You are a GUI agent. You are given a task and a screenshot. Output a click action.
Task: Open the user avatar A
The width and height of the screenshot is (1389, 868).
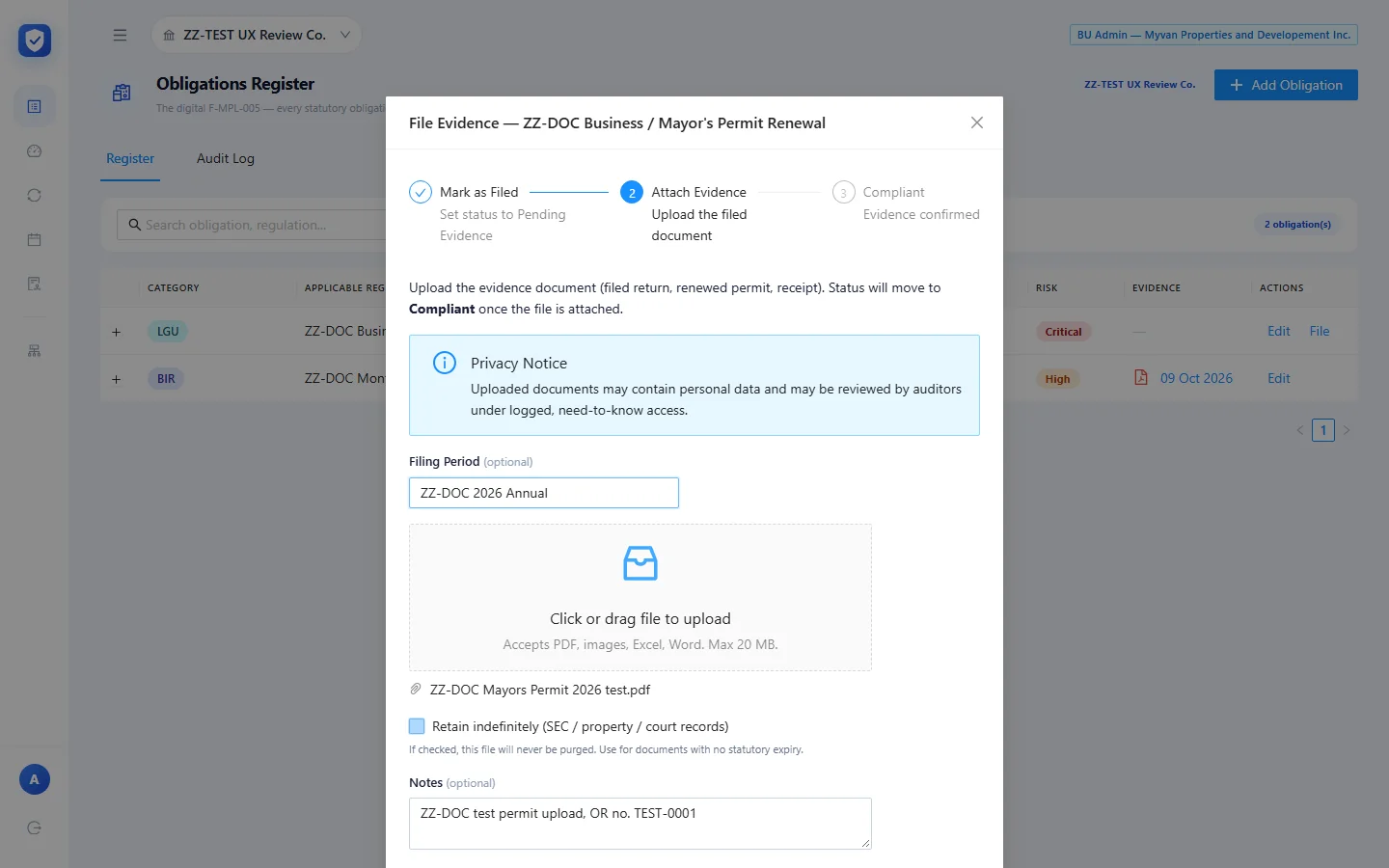pyautogui.click(x=35, y=779)
